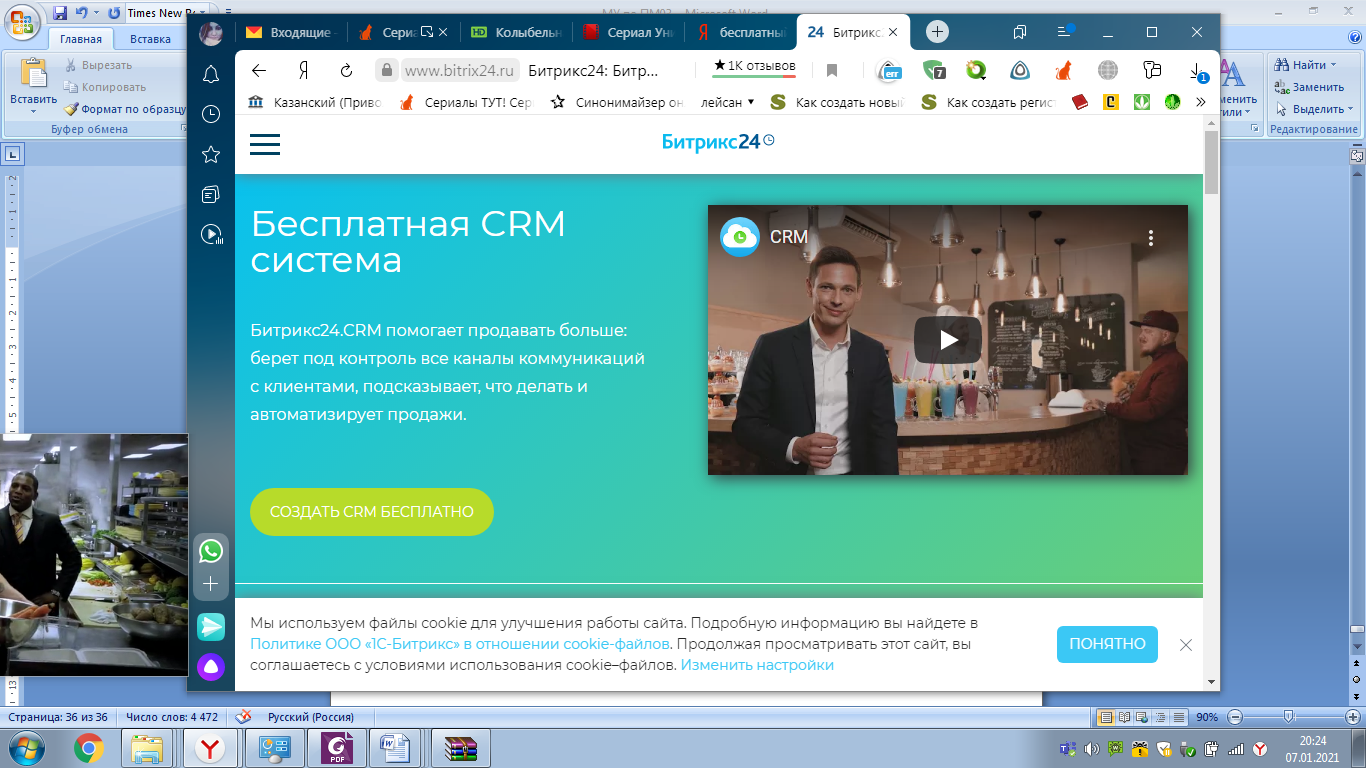Open the orange cat extension icon in the toolbar
The image size is (1366, 768).
[1063, 70]
